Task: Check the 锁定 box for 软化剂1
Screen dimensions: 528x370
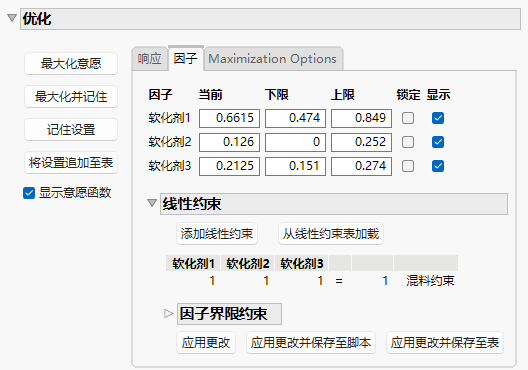Action: [408, 118]
